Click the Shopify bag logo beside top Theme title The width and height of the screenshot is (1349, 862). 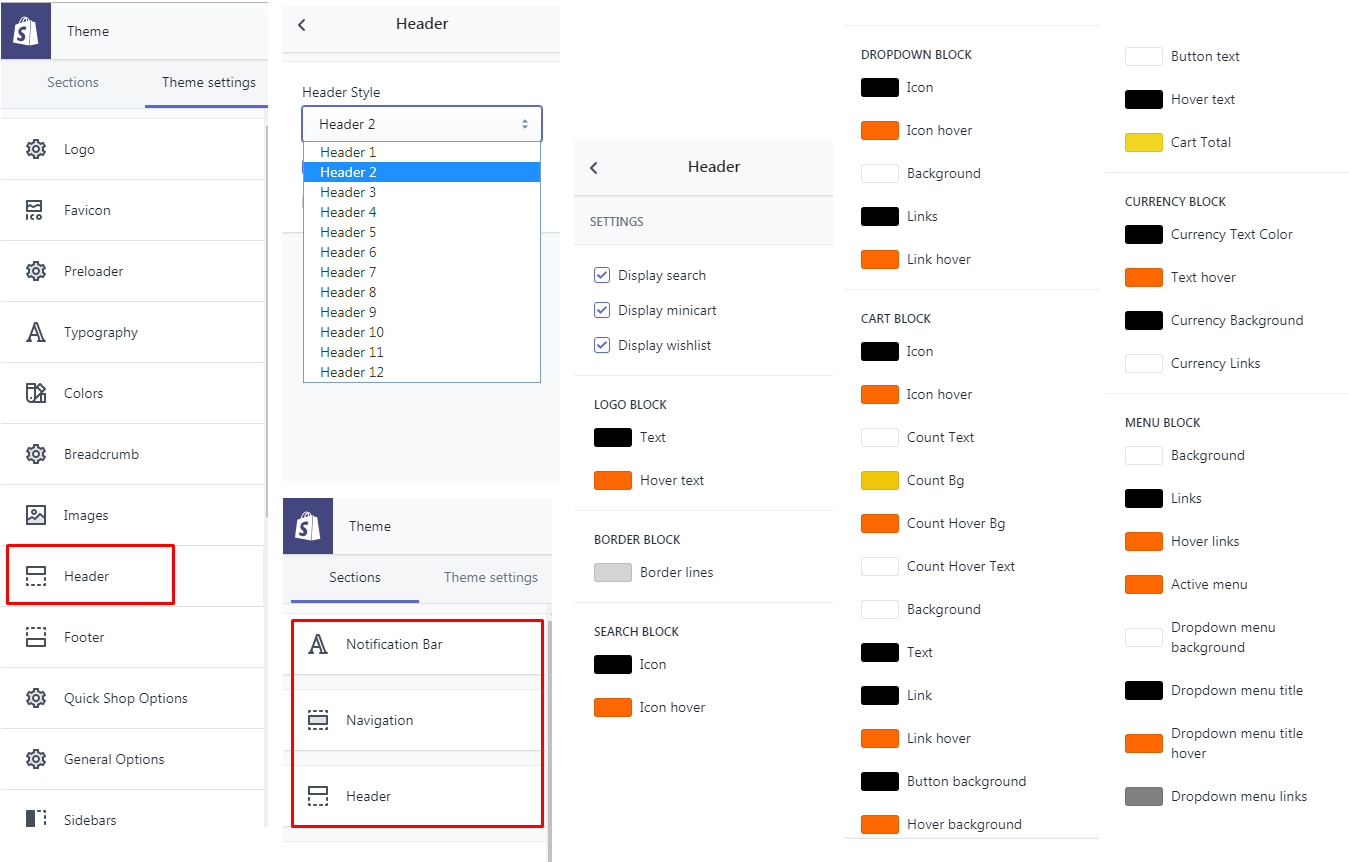pyautogui.click(x=26, y=31)
